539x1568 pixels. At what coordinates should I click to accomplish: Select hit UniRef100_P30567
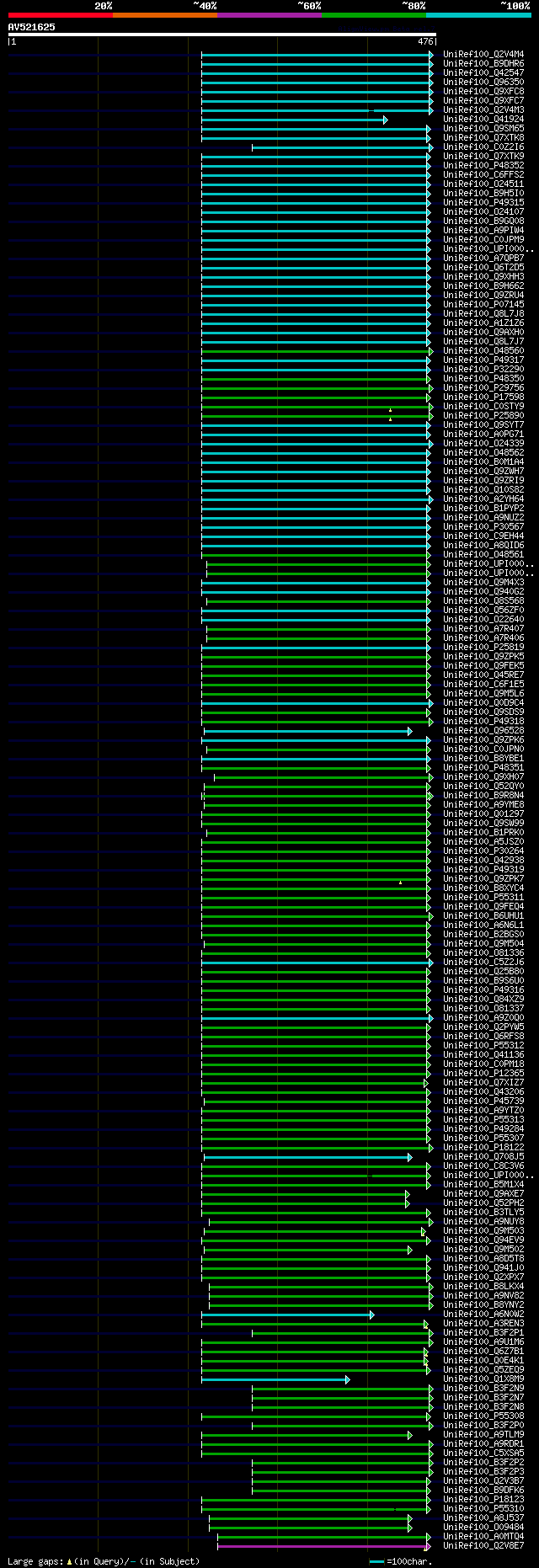pyautogui.click(x=483, y=527)
